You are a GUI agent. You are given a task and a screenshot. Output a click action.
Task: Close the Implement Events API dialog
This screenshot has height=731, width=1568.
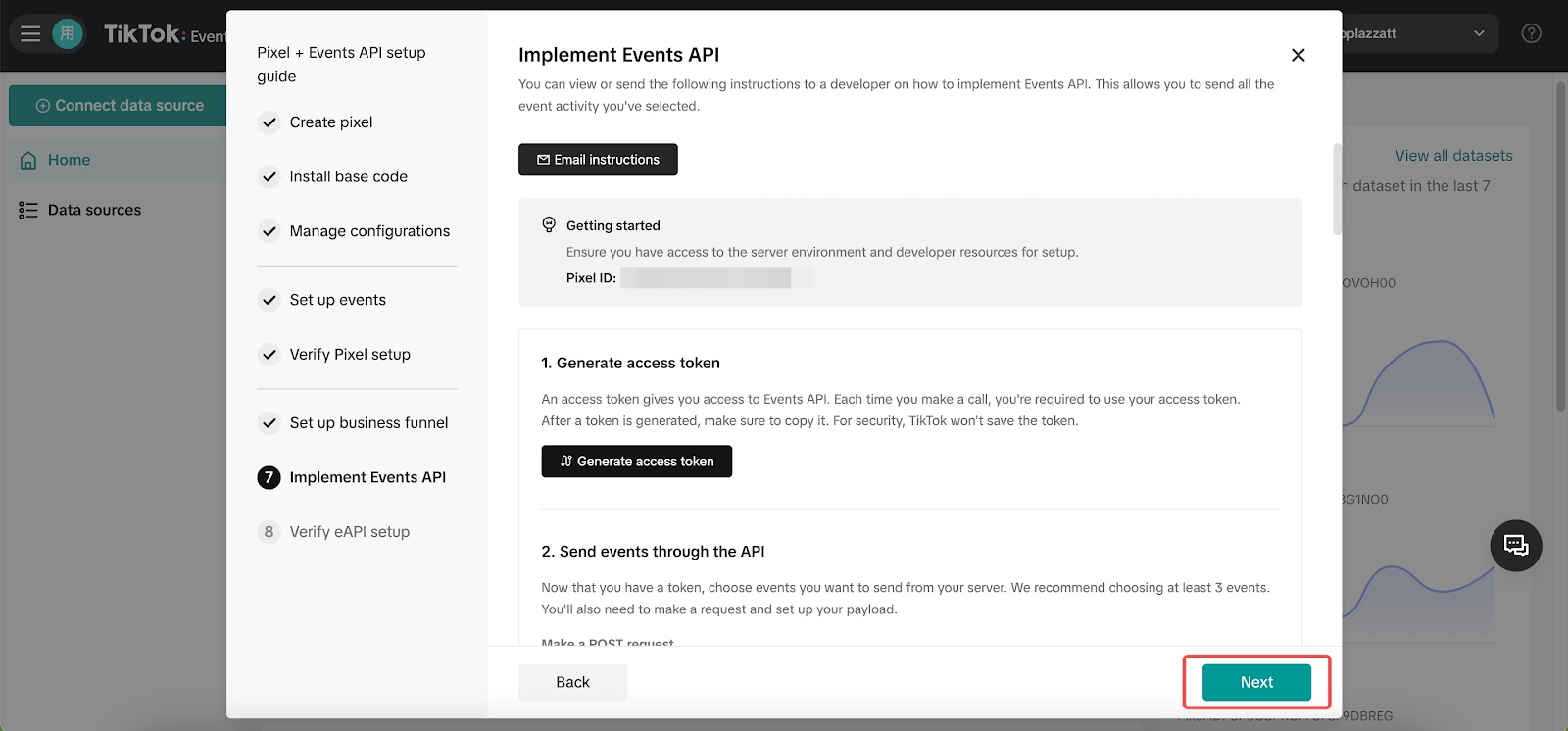pyautogui.click(x=1298, y=56)
